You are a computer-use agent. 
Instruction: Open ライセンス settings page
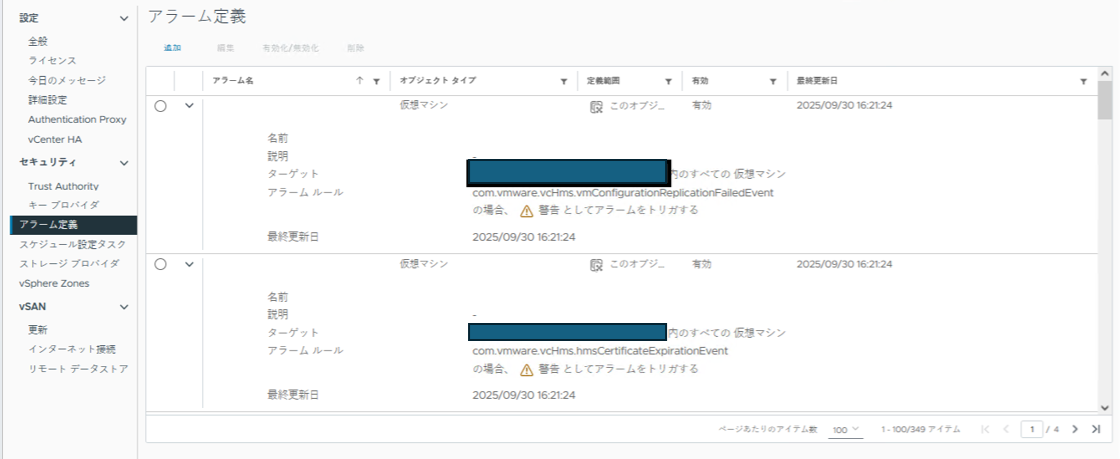[x=52, y=61]
